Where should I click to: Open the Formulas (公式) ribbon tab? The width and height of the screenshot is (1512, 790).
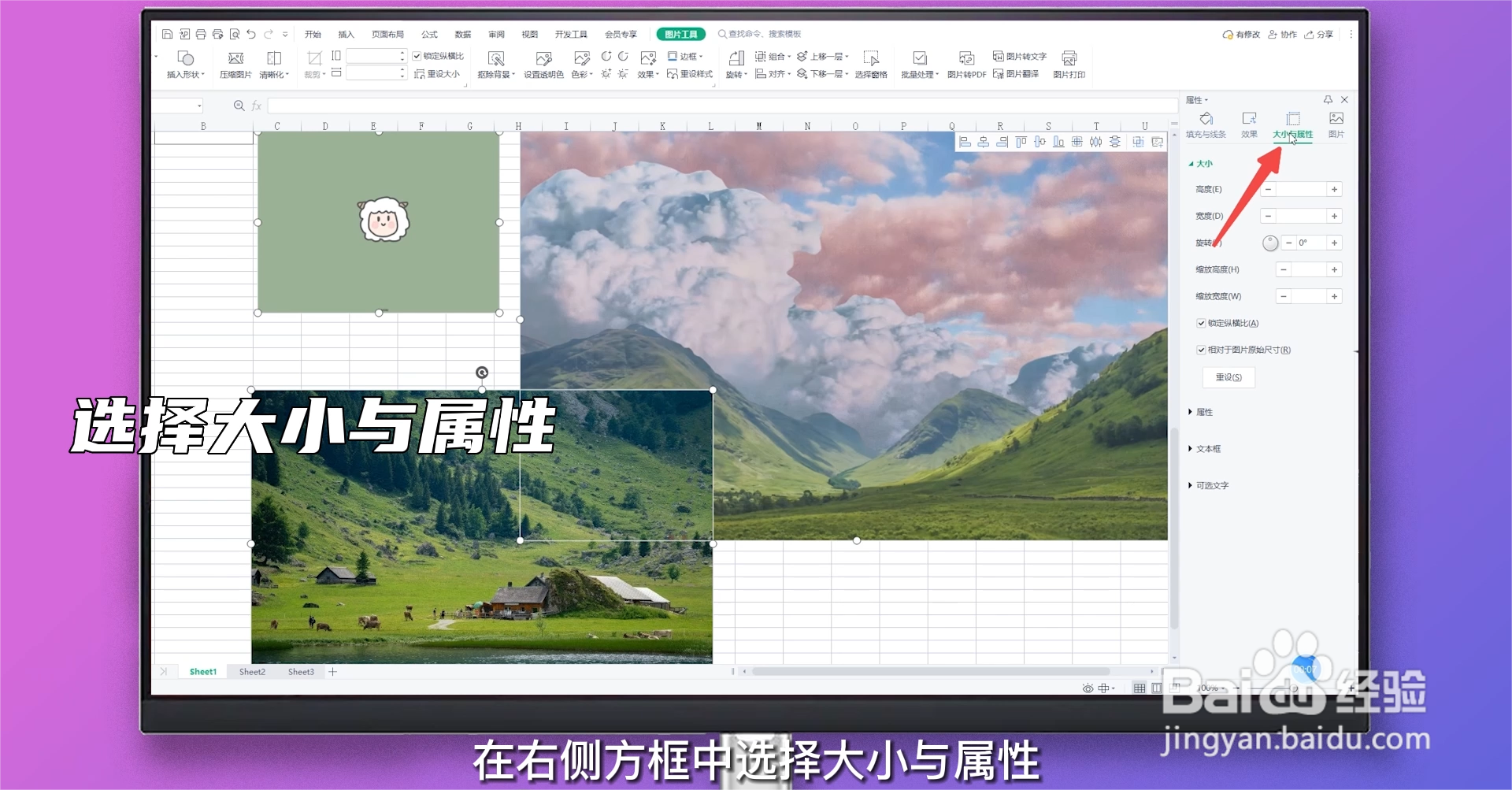429,34
